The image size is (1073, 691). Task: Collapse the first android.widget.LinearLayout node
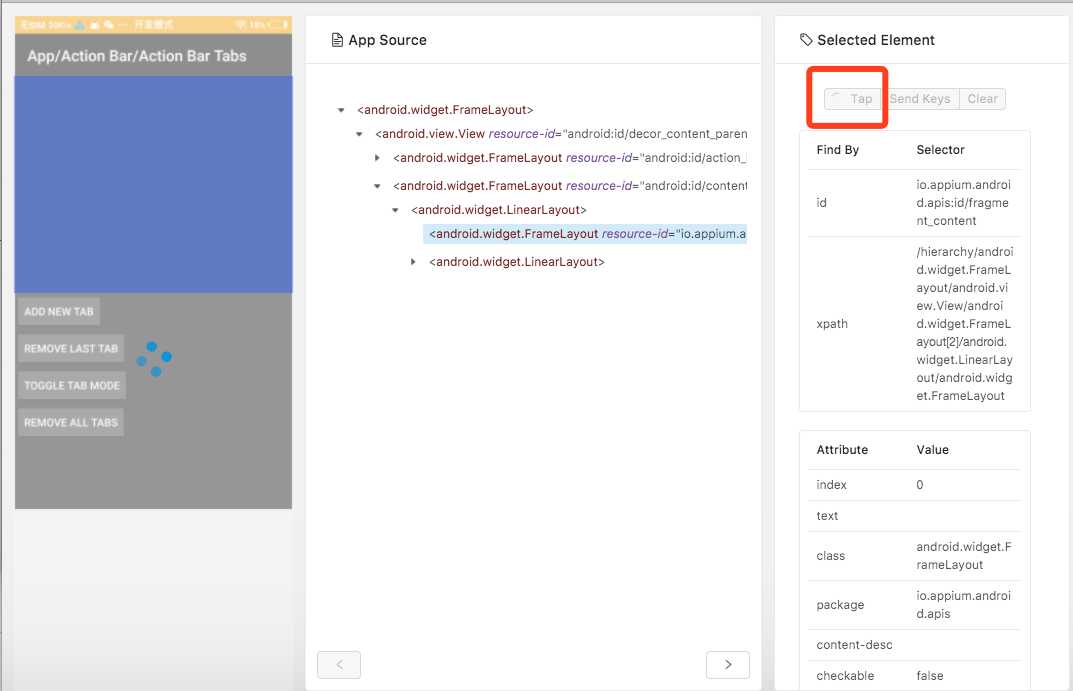tap(395, 210)
